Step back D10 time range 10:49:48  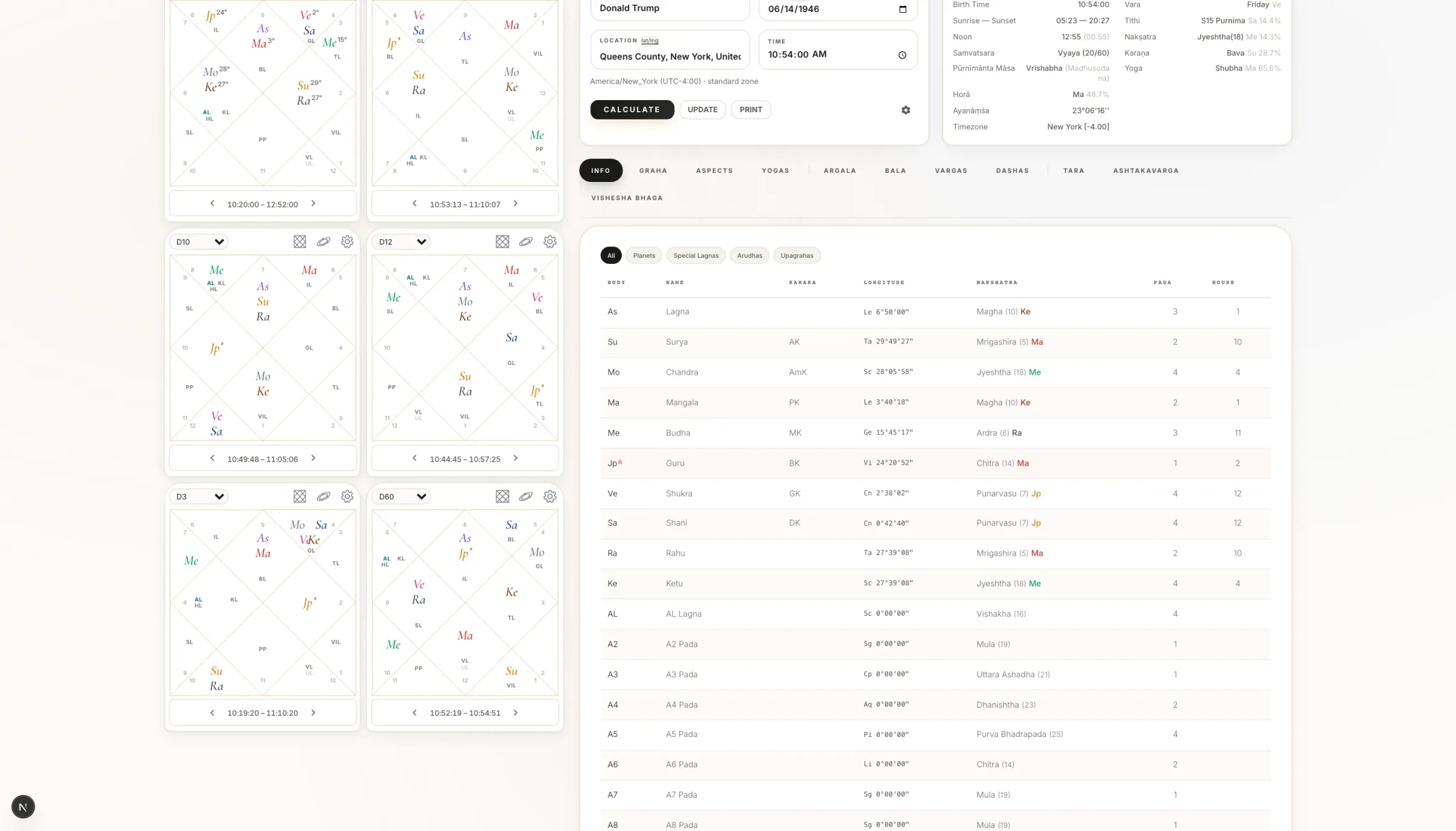(212, 459)
